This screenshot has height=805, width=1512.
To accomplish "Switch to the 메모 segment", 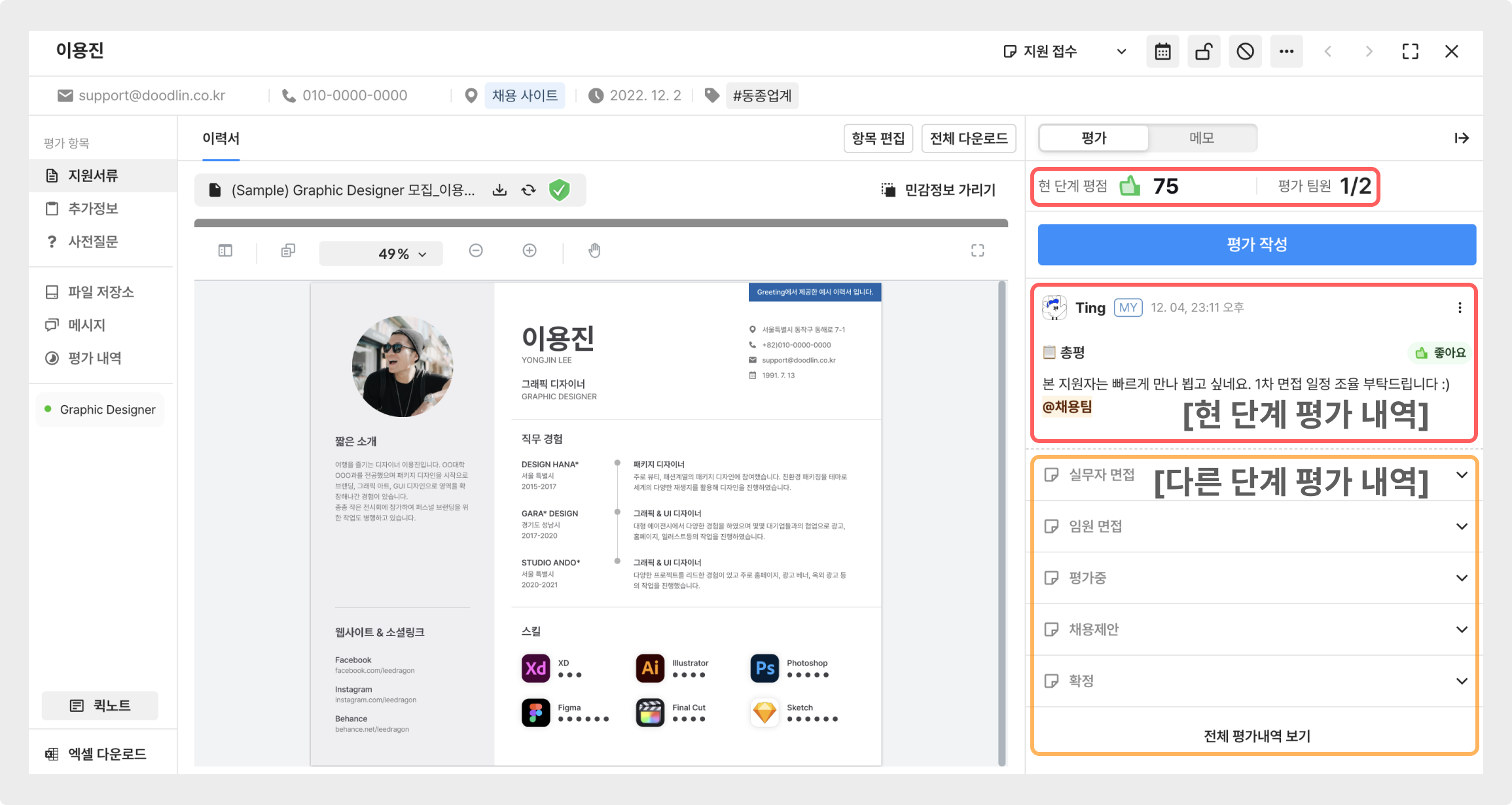I will click(1202, 138).
